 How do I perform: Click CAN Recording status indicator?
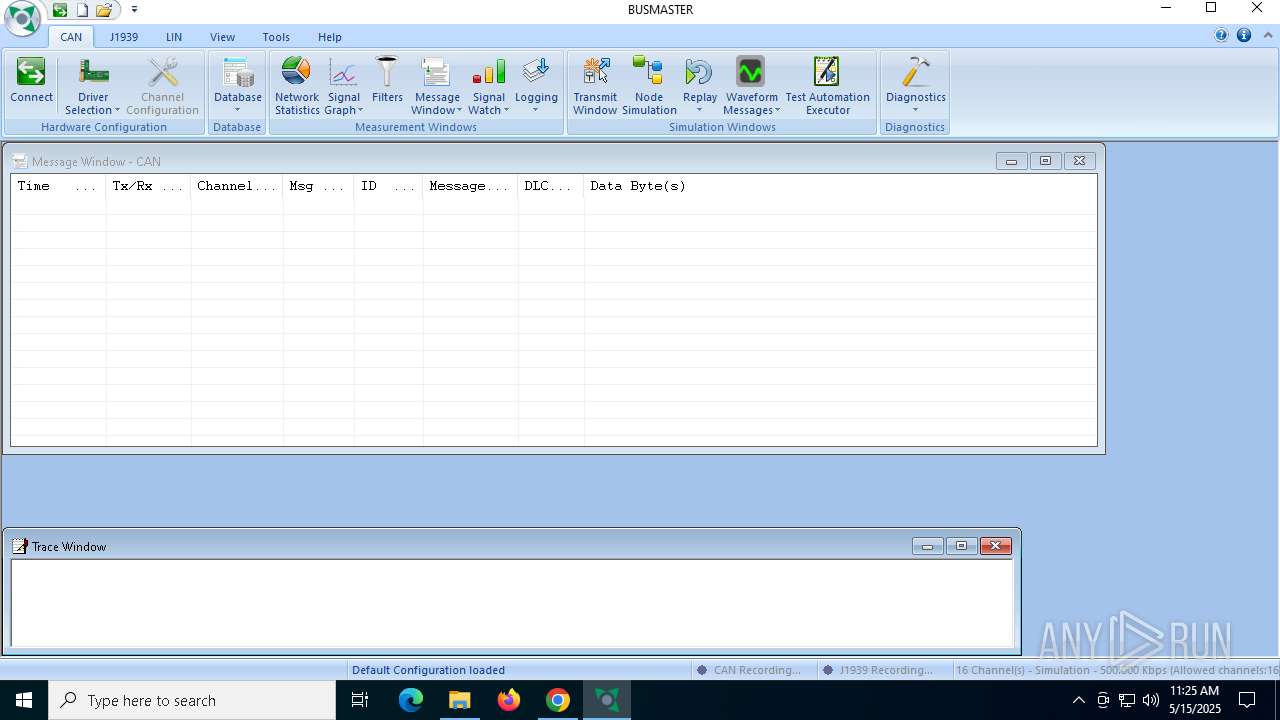749,670
